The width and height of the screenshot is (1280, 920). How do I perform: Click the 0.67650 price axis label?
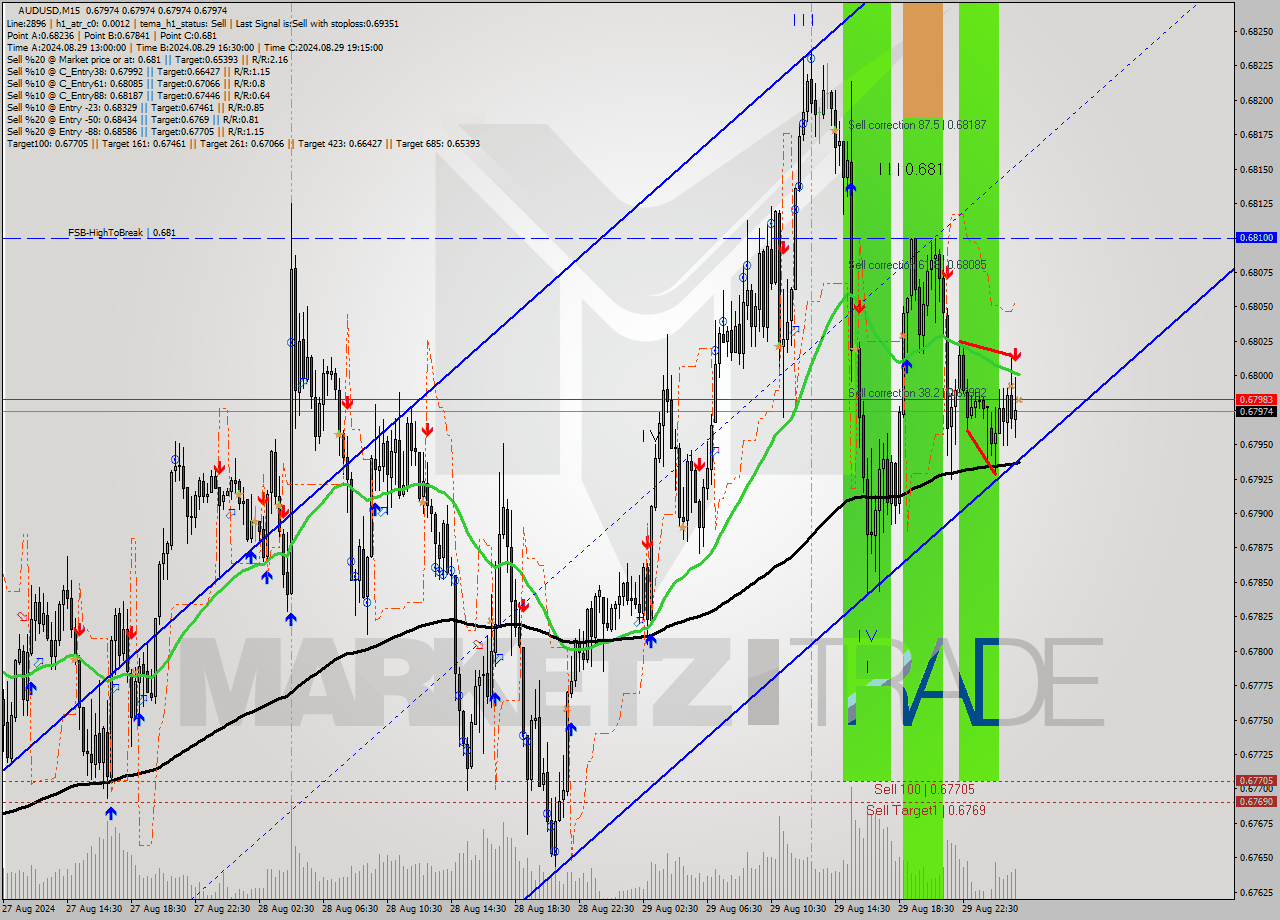[1256, 857]
